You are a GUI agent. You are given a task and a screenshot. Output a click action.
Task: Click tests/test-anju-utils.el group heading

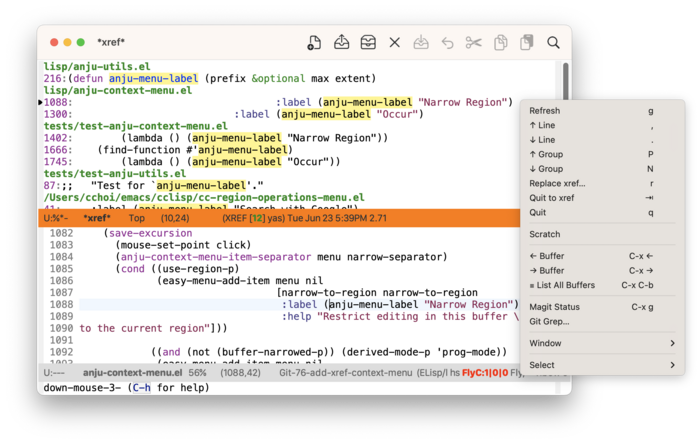pyautogui.click(x=115, y=174)
